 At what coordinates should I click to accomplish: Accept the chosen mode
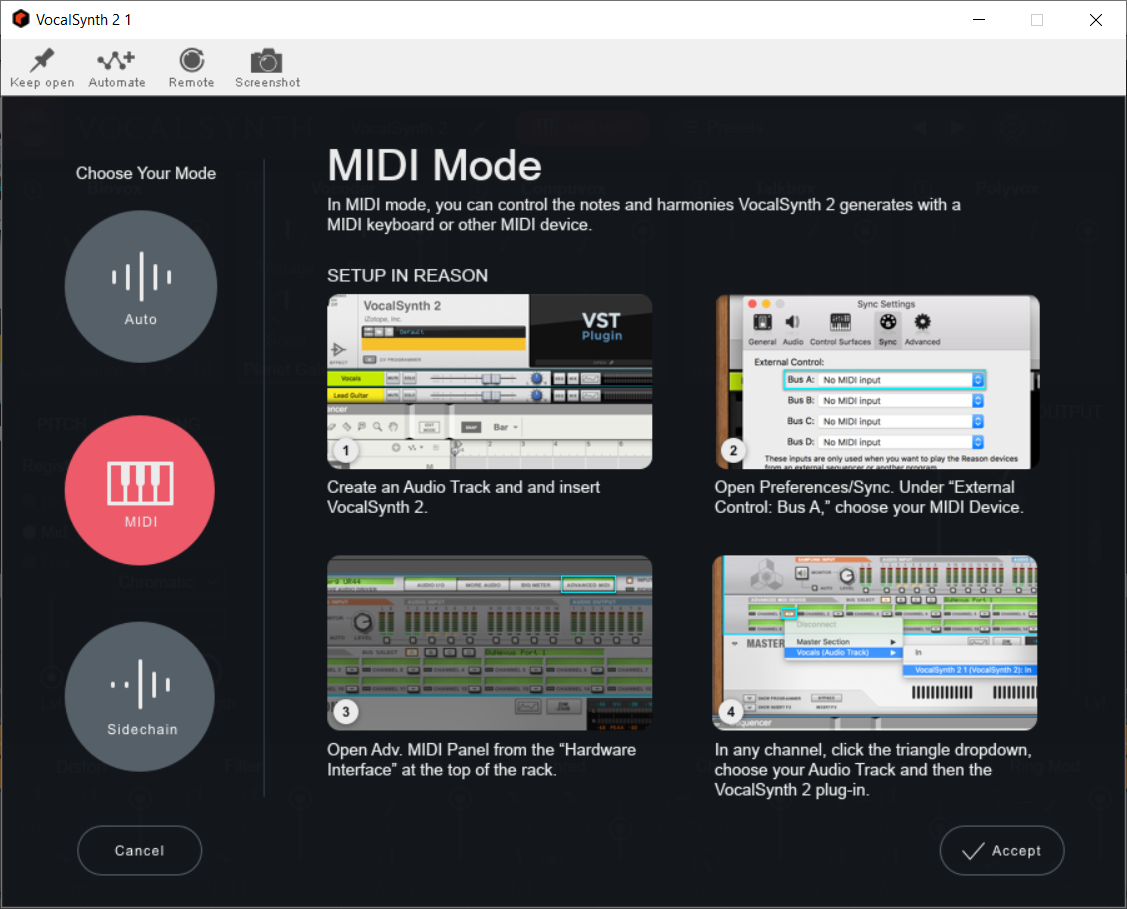pos(1001,850)
